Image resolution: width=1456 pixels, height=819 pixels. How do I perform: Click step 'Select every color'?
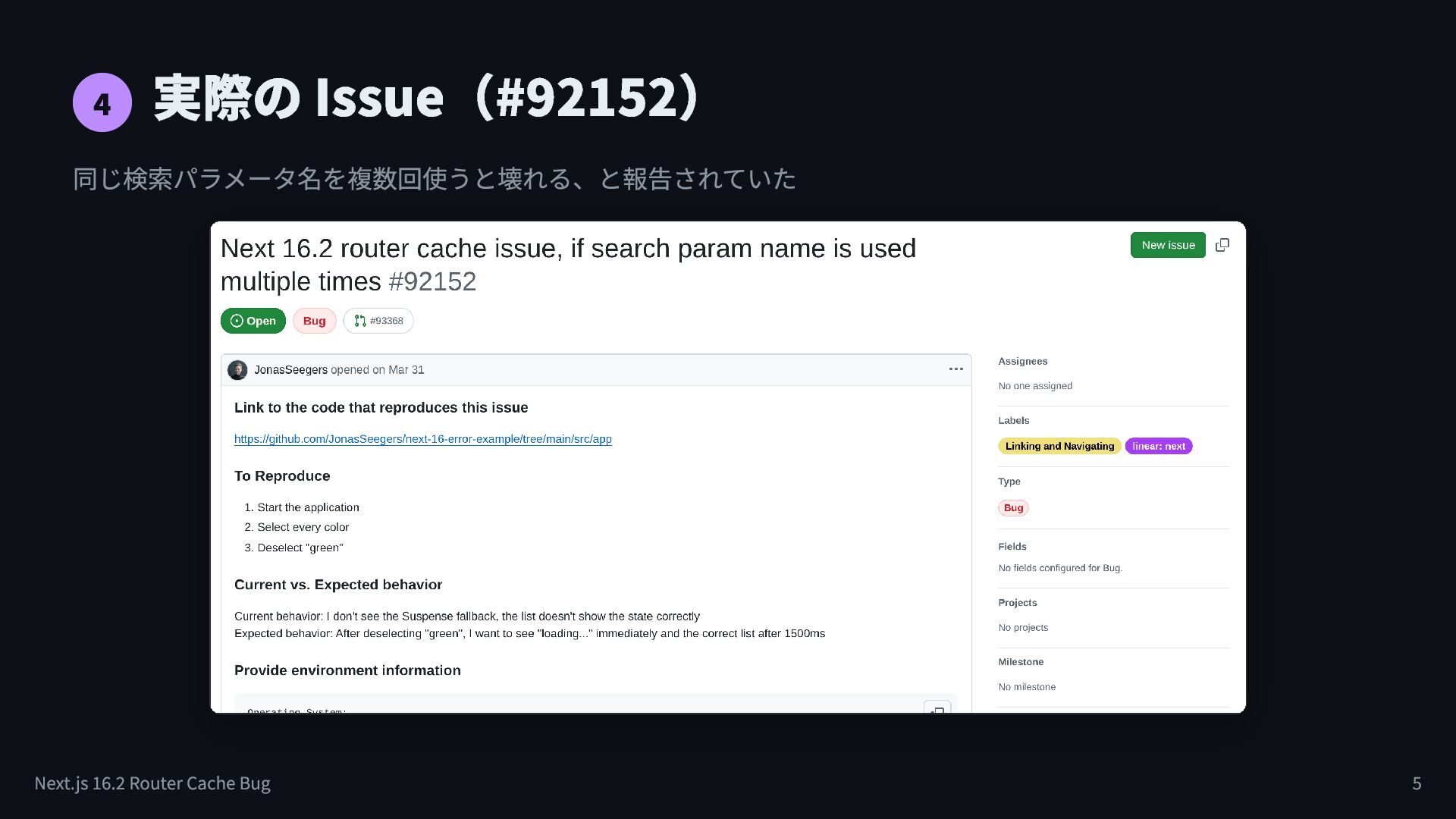tap(303, 527)
